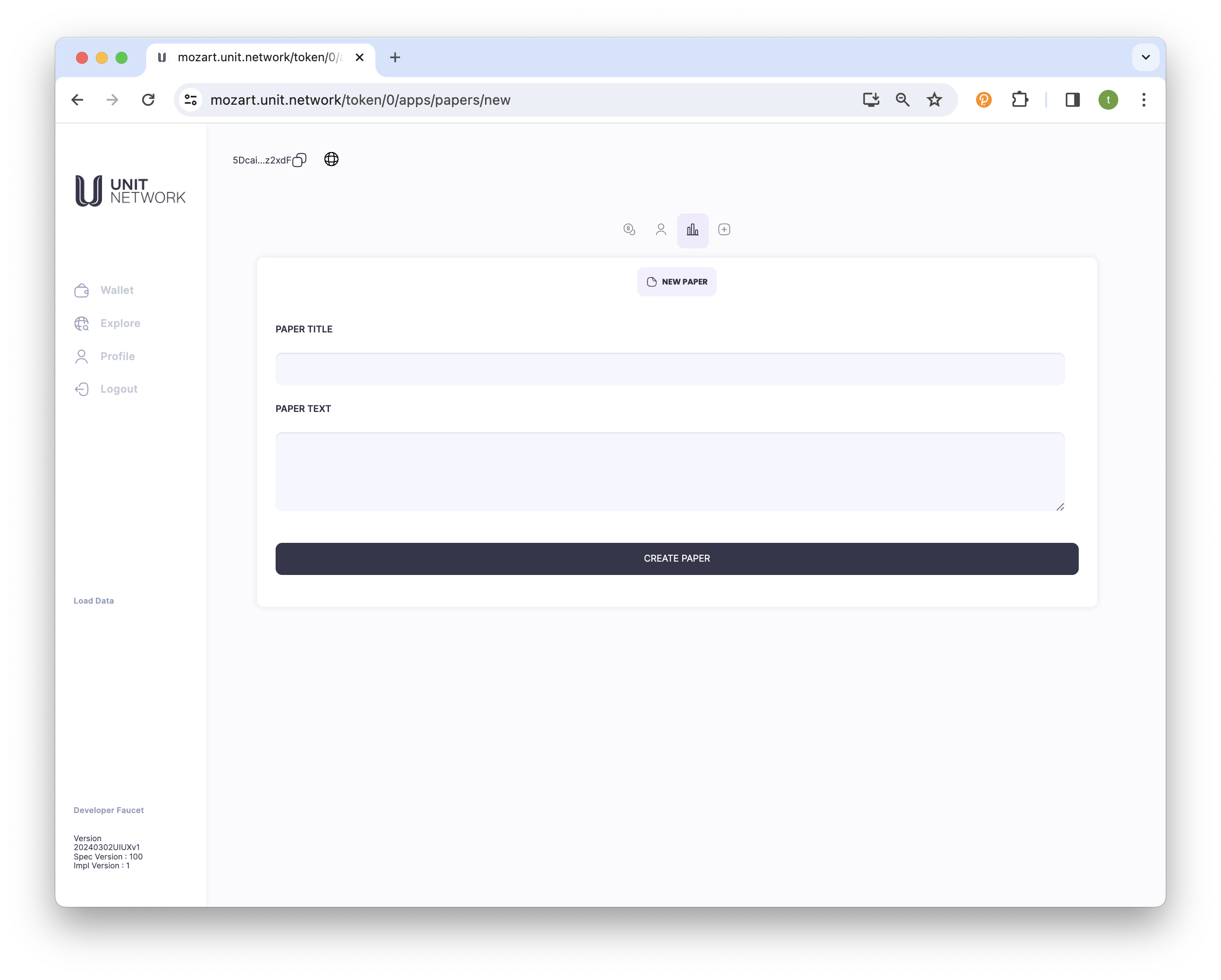Open Chrome's three-dot menu
1221x980 pixels.
pyautogui.click(x=1143, y=100)
